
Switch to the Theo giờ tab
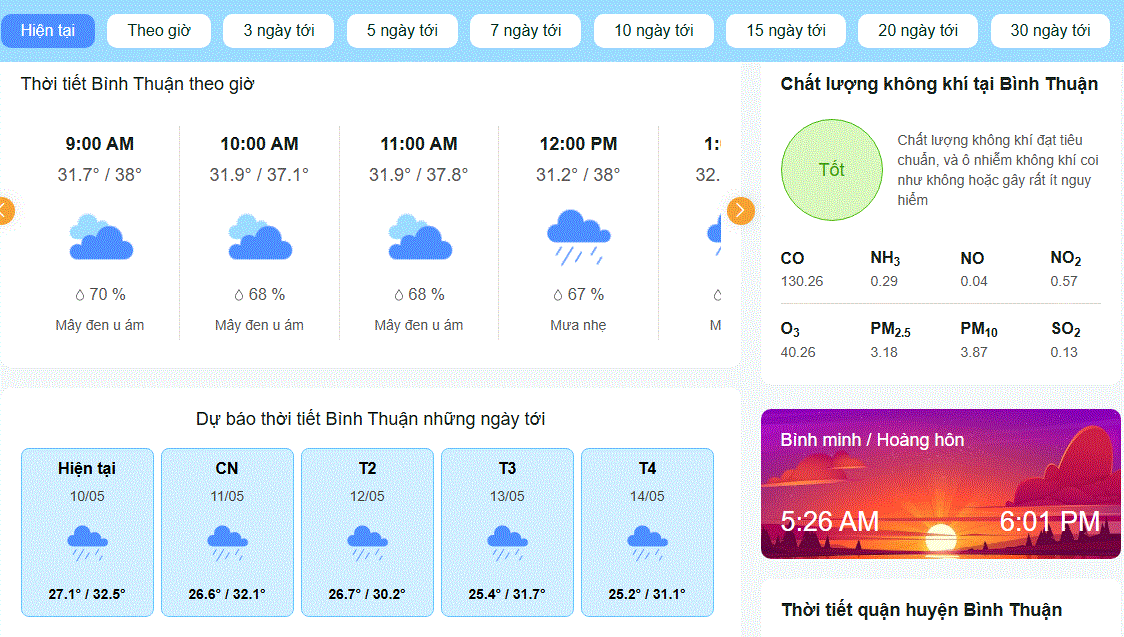point(159,31)
